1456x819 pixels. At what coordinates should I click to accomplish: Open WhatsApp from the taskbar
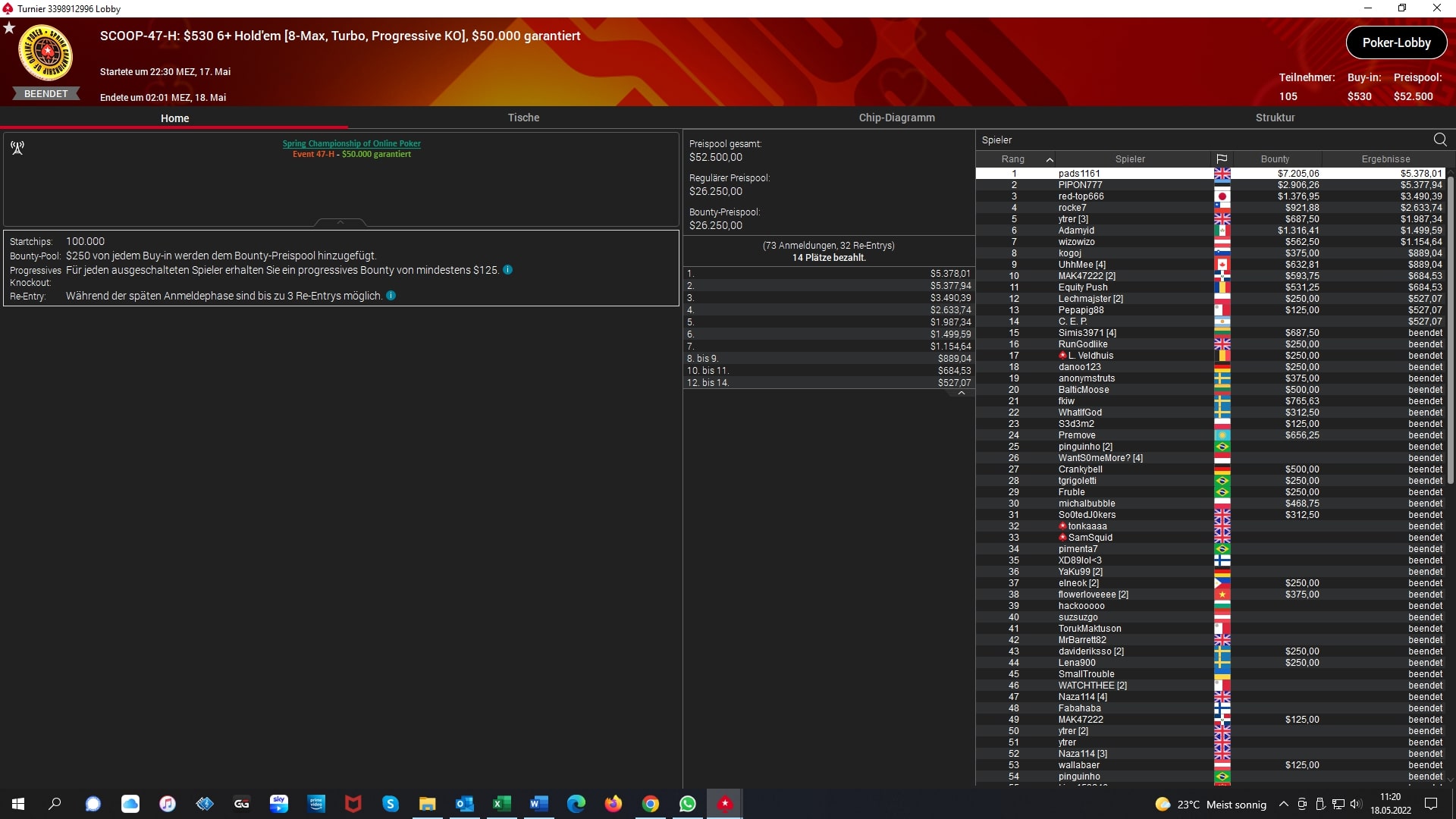pos(688,804)
